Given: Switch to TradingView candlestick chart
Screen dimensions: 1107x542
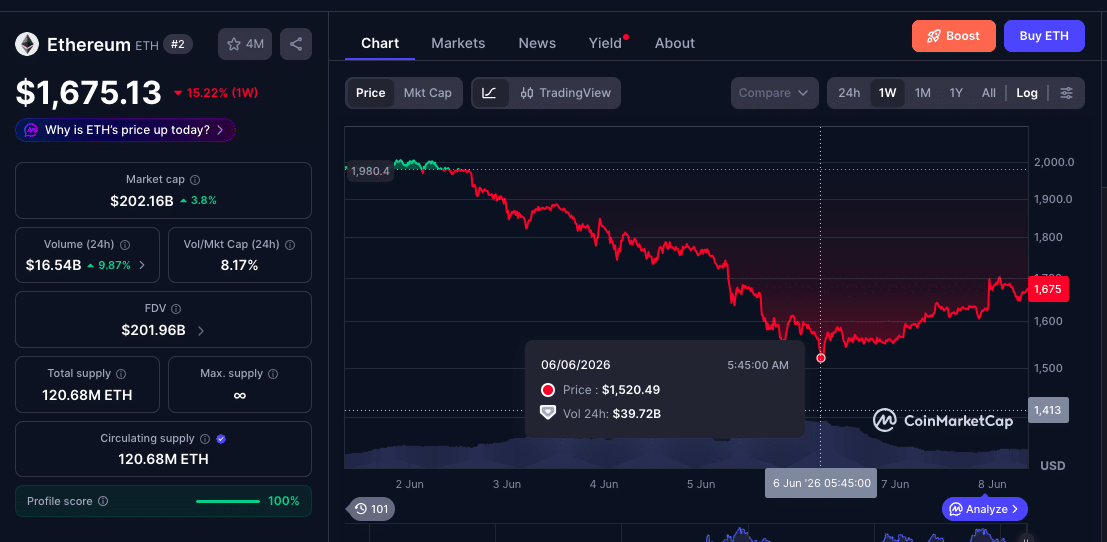Looking at the screenshot, I should pyautogui.click(x=566, y=93).
